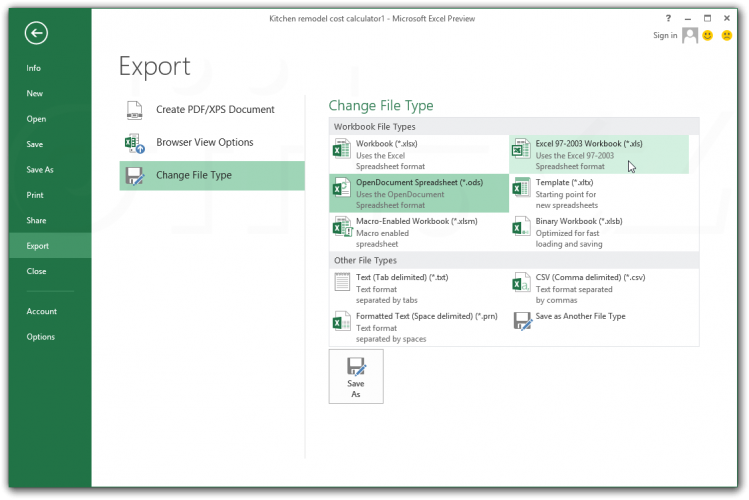Click the Excel 97-2003 Workbook icon
Screen dimensions: 749x500
(521, 149)
